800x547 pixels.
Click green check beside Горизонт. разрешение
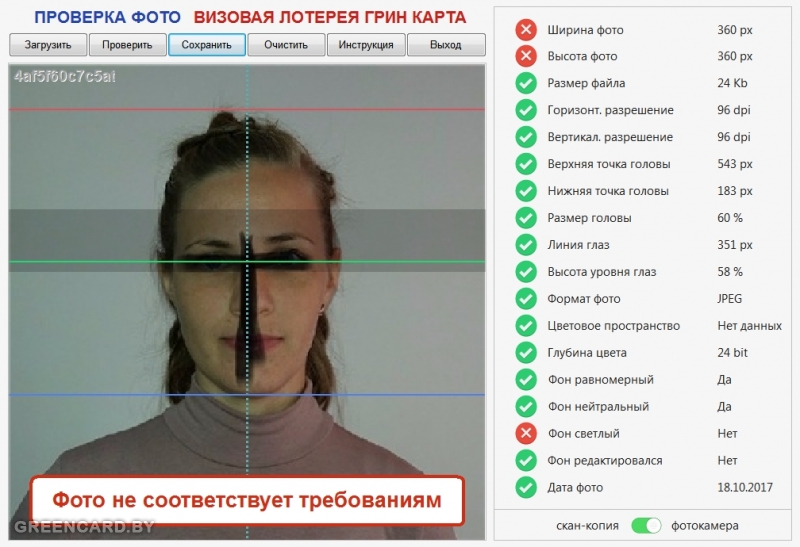526,110
